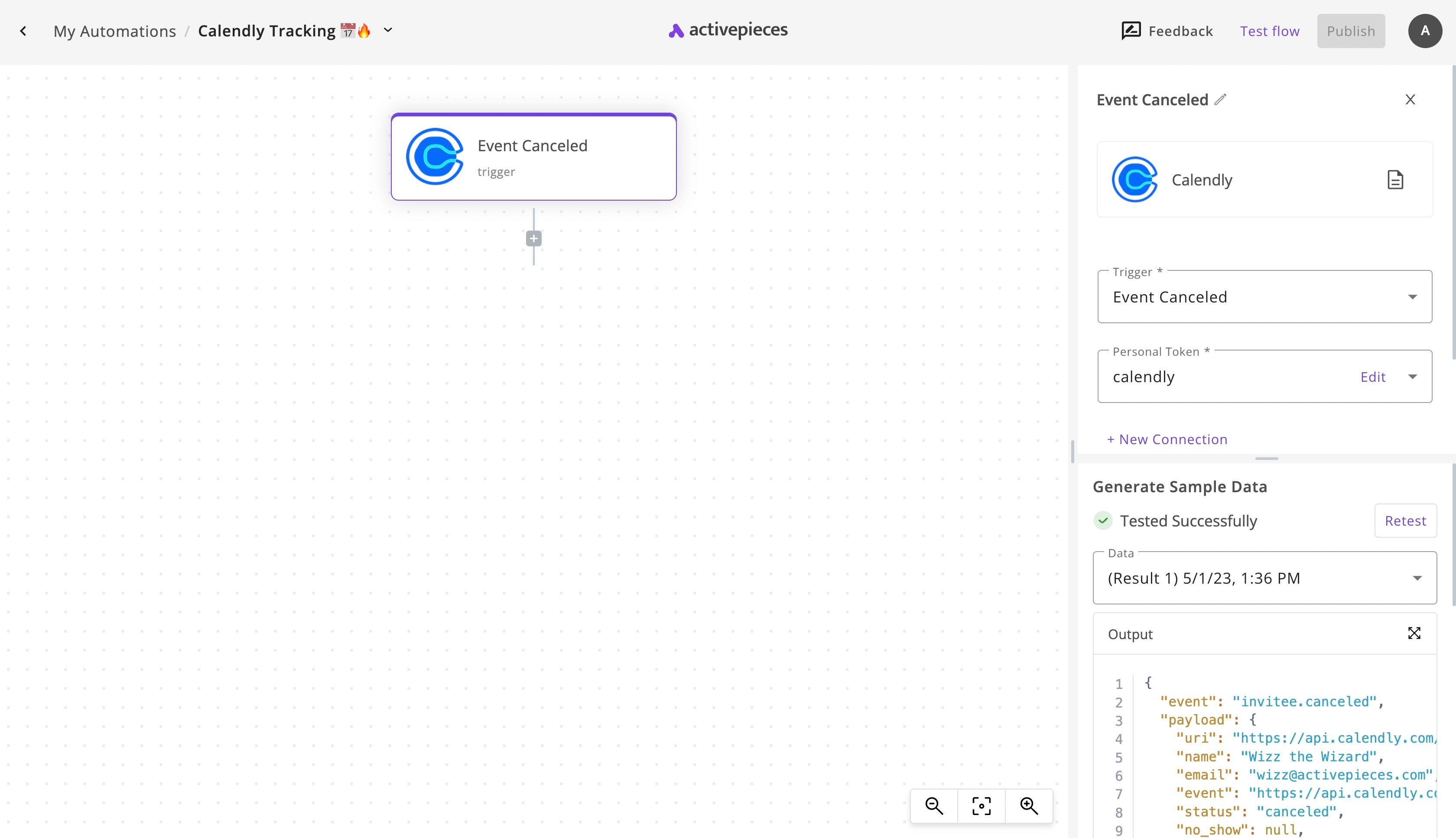Select the Event Canceled trigger node
Screen dimensions: 1456x838
tap(533, 156)
